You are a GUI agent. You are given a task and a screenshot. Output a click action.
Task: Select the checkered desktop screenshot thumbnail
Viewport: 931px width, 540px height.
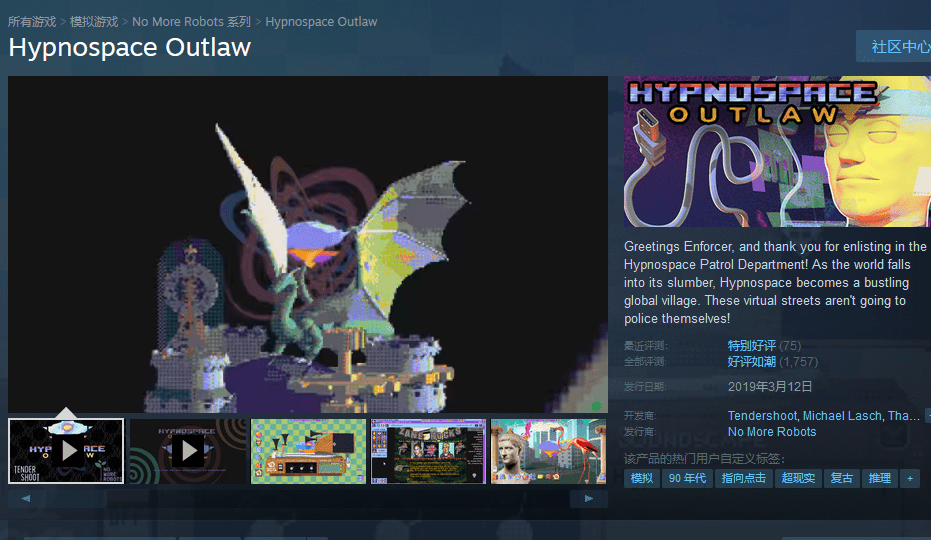coord(308,450)
